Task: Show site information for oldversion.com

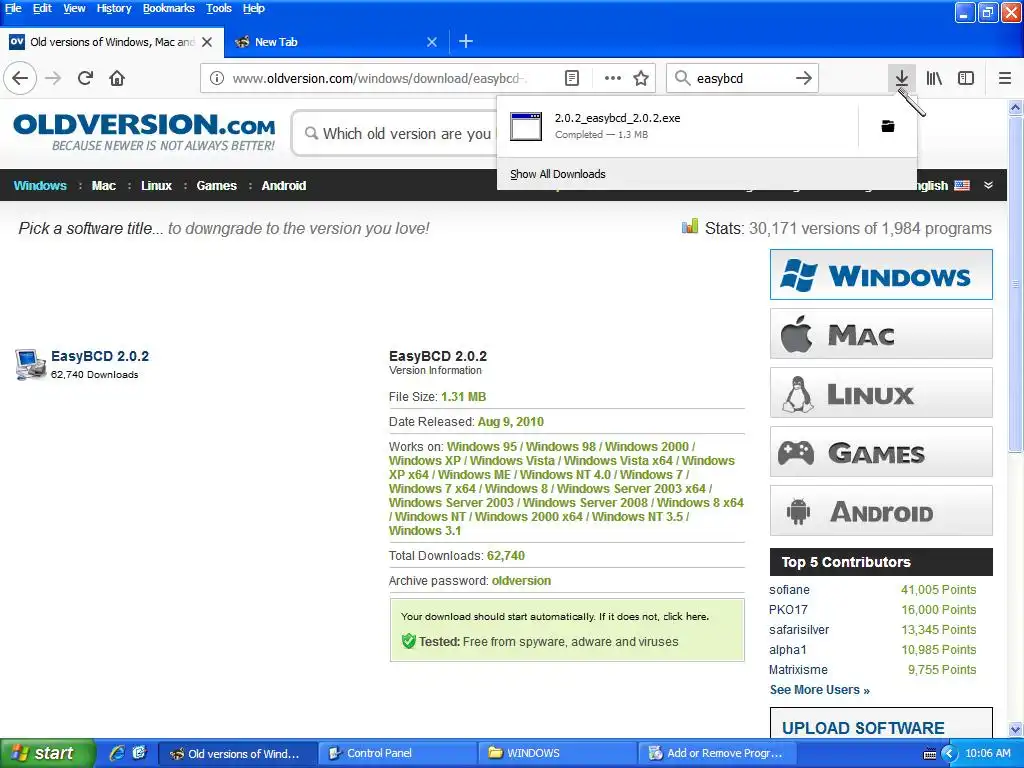Action: click(217, 78)
